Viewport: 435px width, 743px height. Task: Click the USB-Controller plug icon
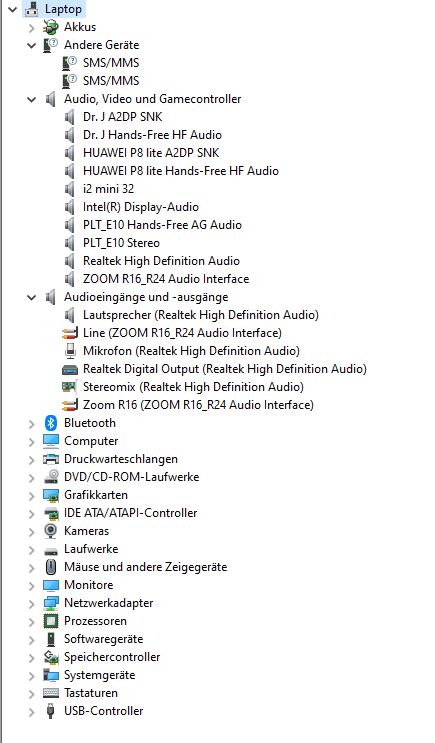coord(51,711)
